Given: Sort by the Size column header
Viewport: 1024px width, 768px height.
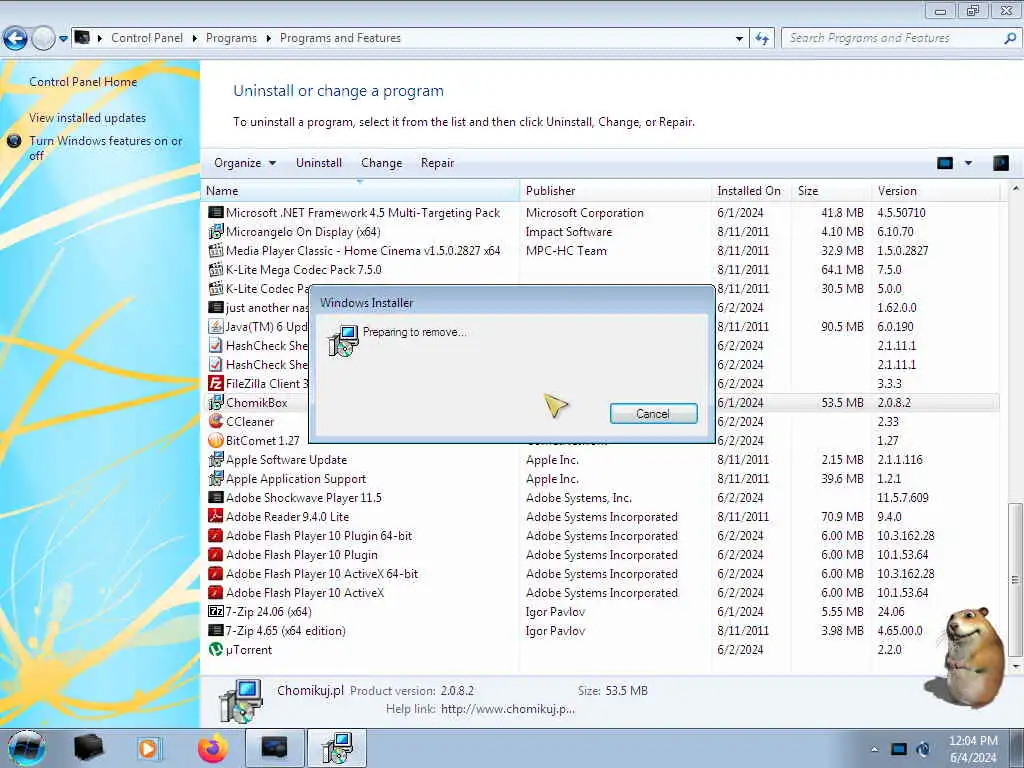Looking at the screenshot, I should [x=831, y=191].
